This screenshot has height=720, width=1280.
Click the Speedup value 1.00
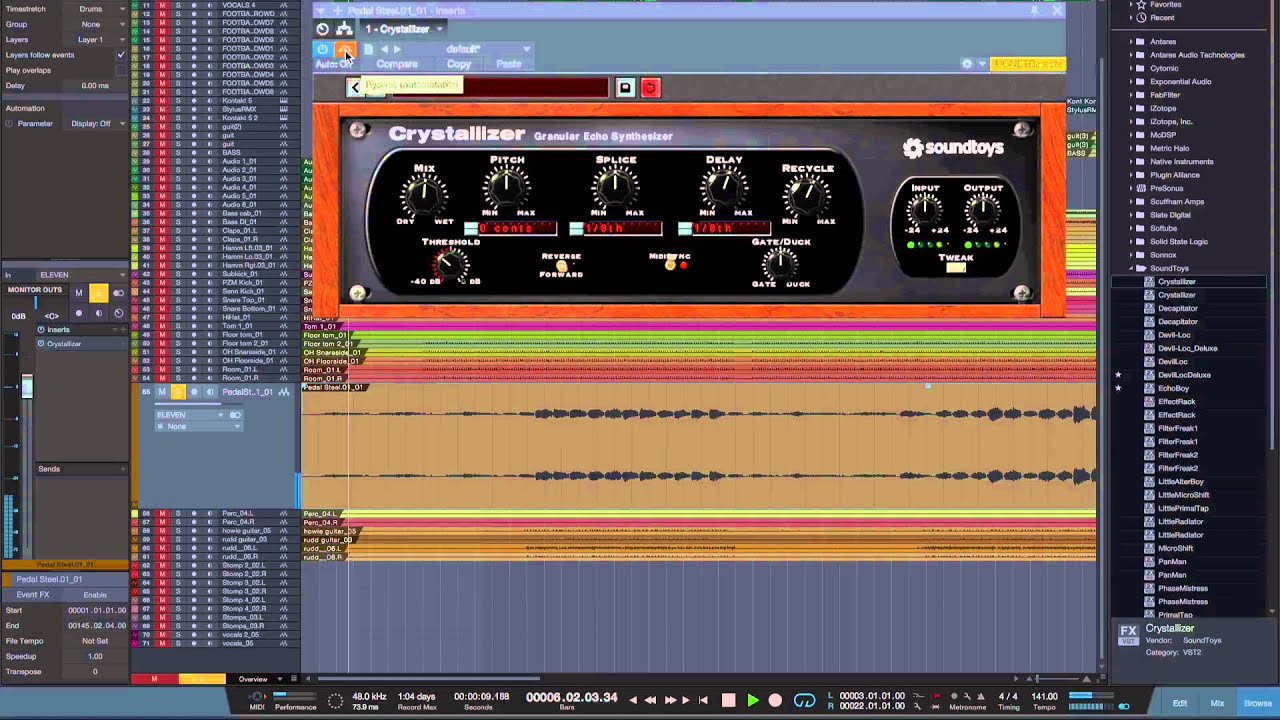point(95,656)
